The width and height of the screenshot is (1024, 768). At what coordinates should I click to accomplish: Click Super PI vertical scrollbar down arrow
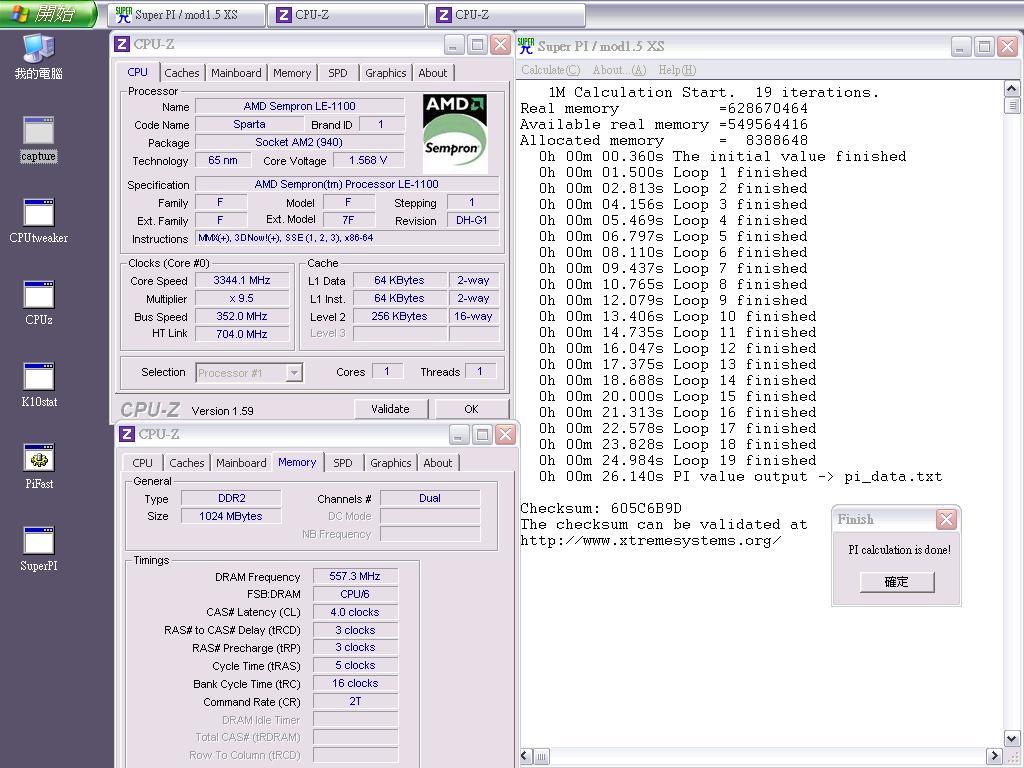pyautogui.click(x=1012, y=739)
